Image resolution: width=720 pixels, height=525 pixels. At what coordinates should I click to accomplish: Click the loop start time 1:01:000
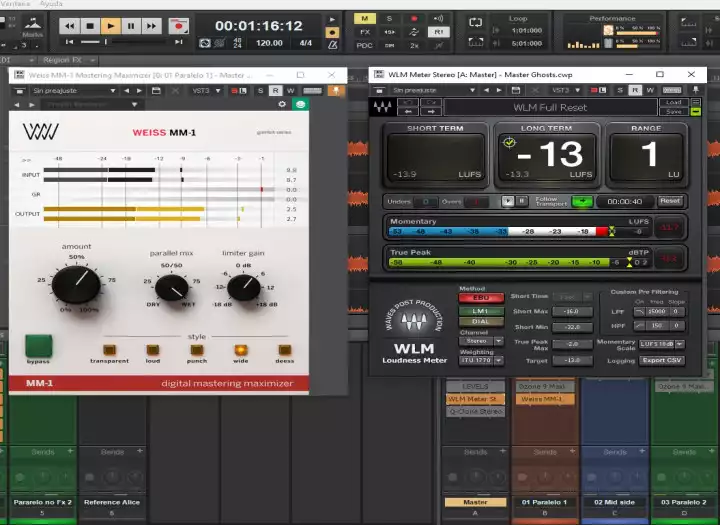click(527, 30)
